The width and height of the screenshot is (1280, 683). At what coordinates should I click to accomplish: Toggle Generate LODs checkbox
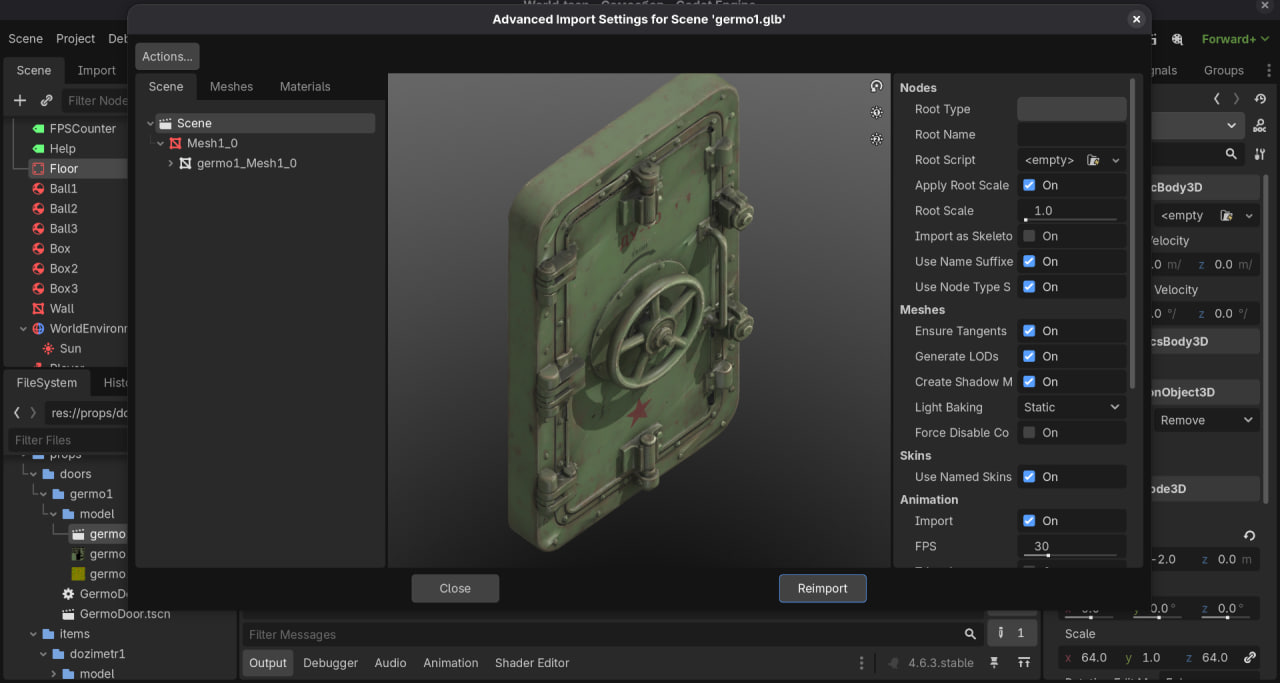1029,356
